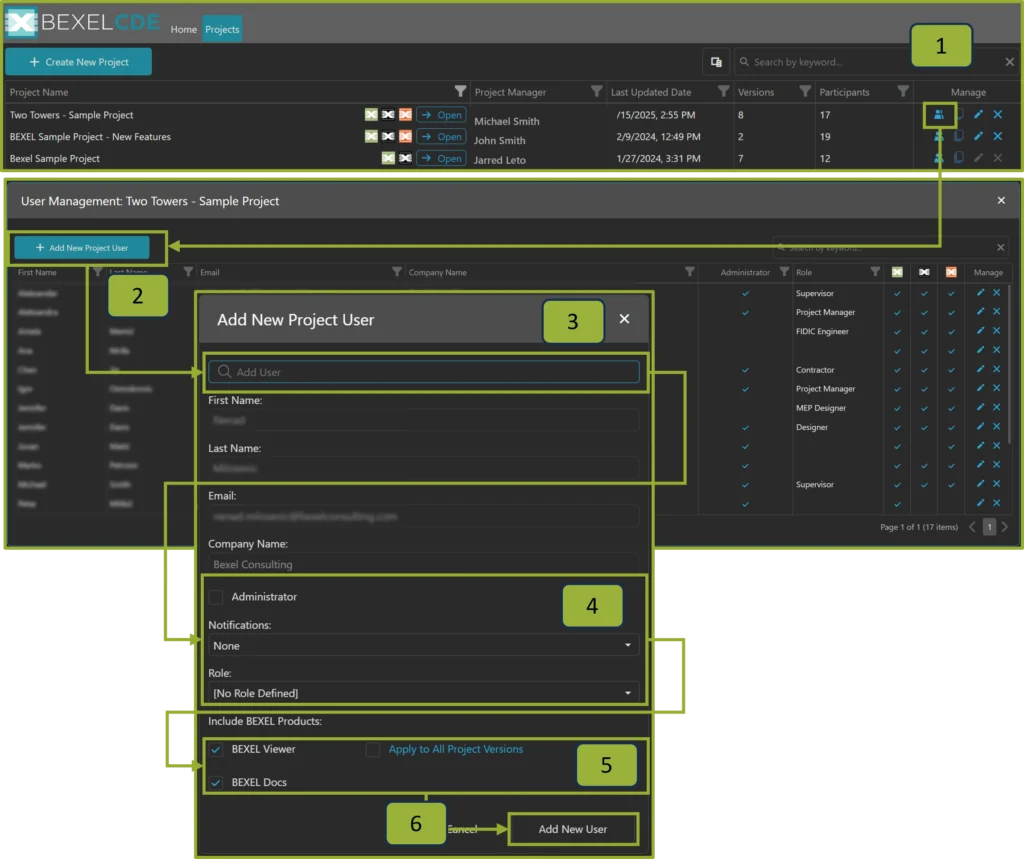Click Add New Project User
Screen dimensions: 1024x859
pos(82,248)
